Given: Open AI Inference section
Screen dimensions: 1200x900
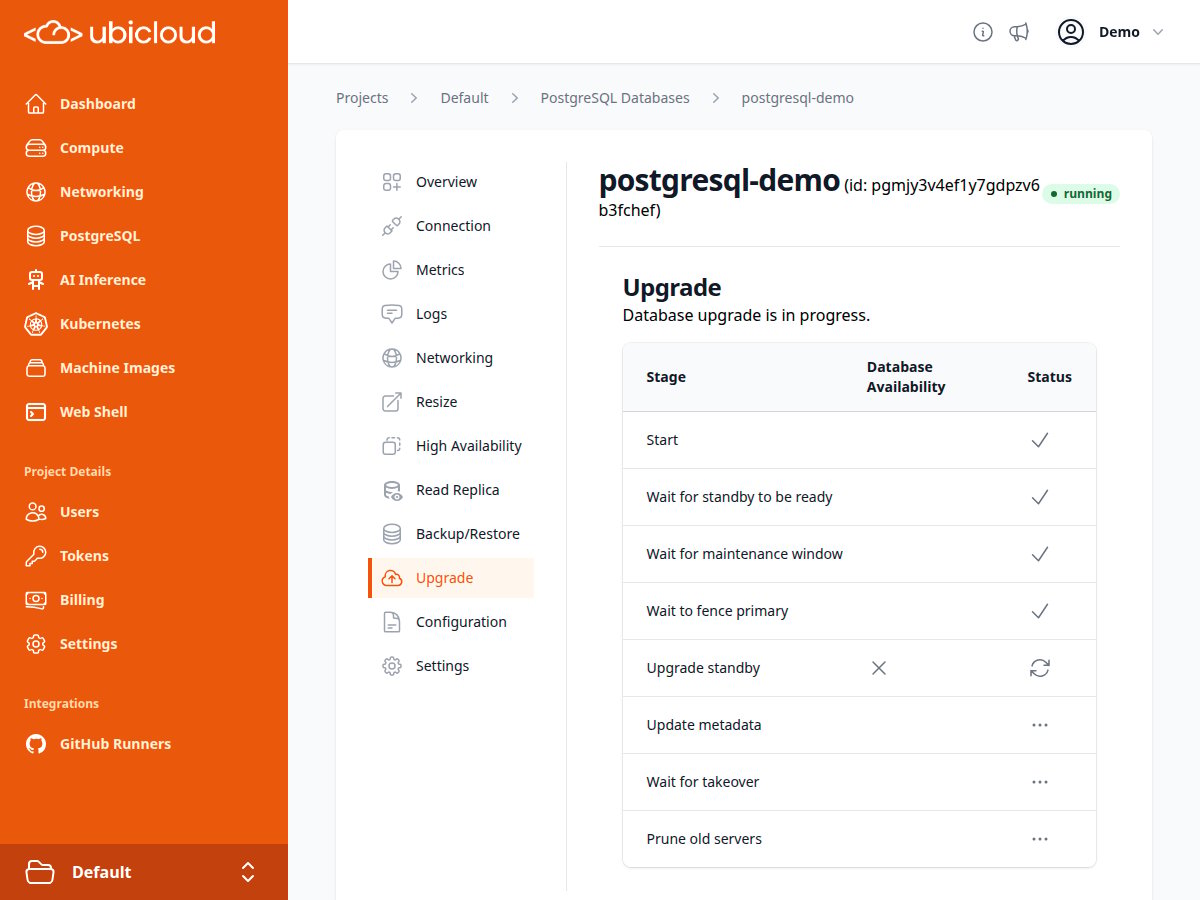Looking at the screenshot, I should coord(102,280).
